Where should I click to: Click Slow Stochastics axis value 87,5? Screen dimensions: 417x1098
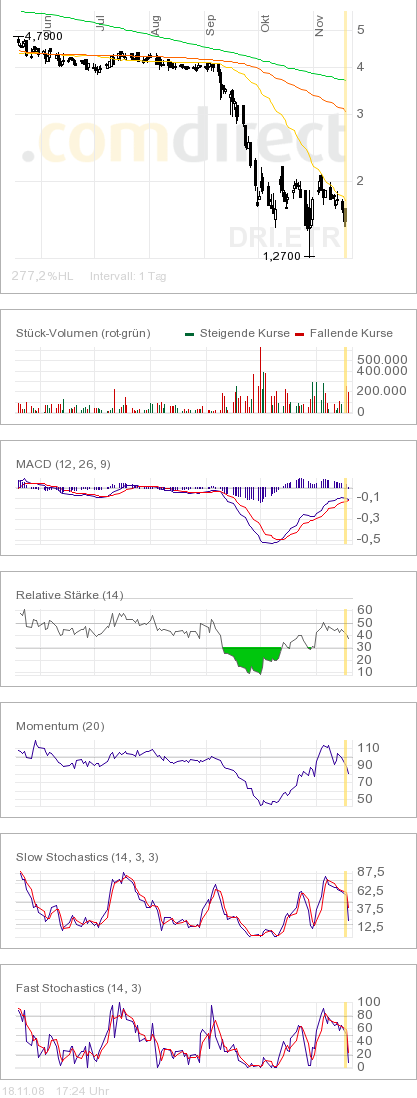tap(371, 872)
